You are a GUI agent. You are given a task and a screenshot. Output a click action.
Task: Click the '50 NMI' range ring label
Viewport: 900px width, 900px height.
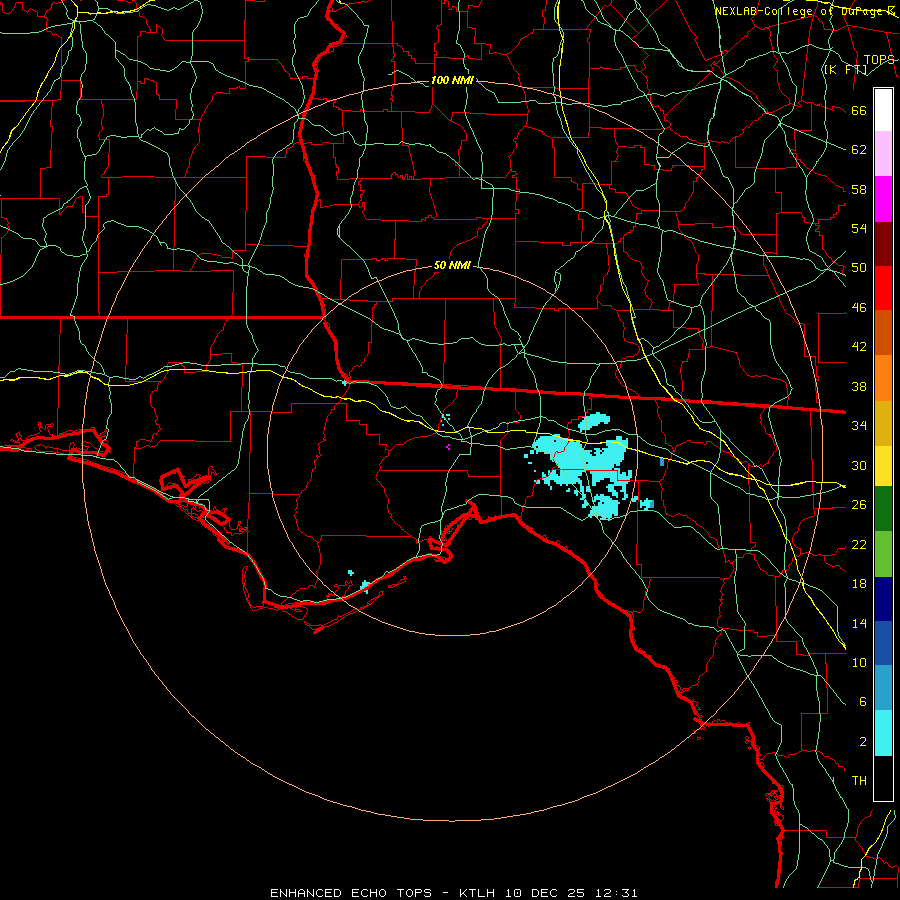coord(452,265)
